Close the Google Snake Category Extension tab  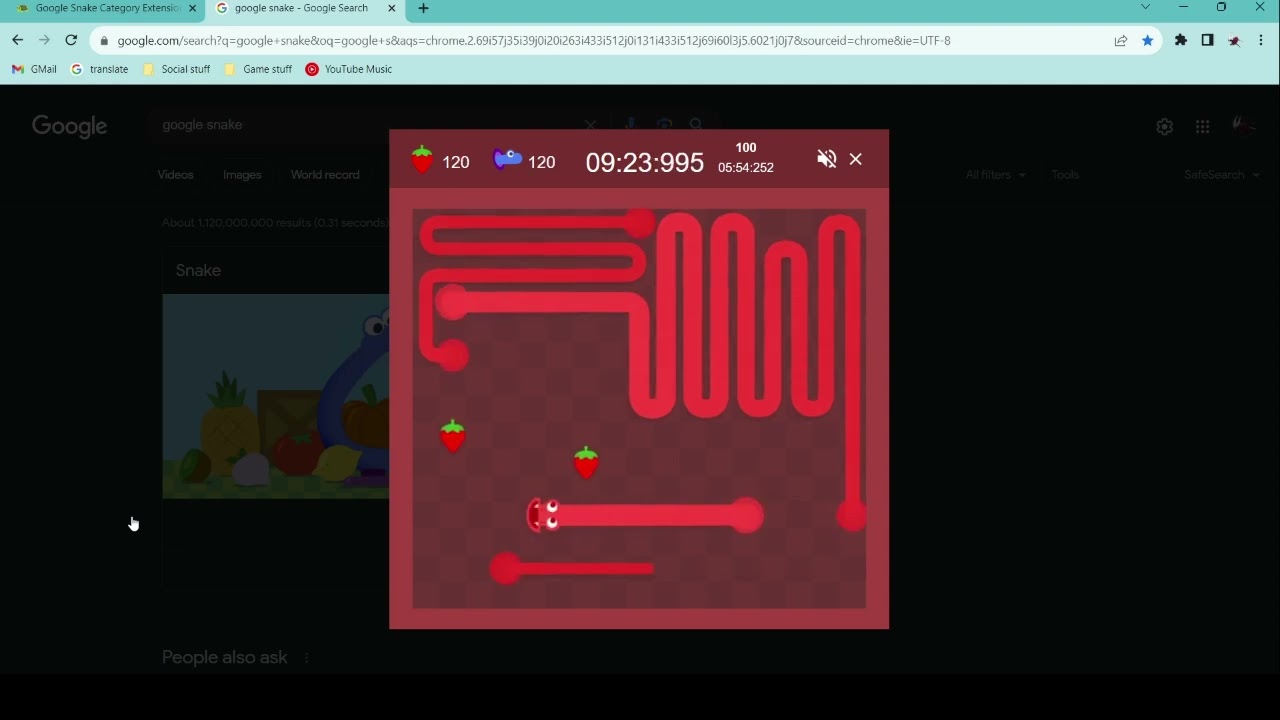click(x=193, y=8)
